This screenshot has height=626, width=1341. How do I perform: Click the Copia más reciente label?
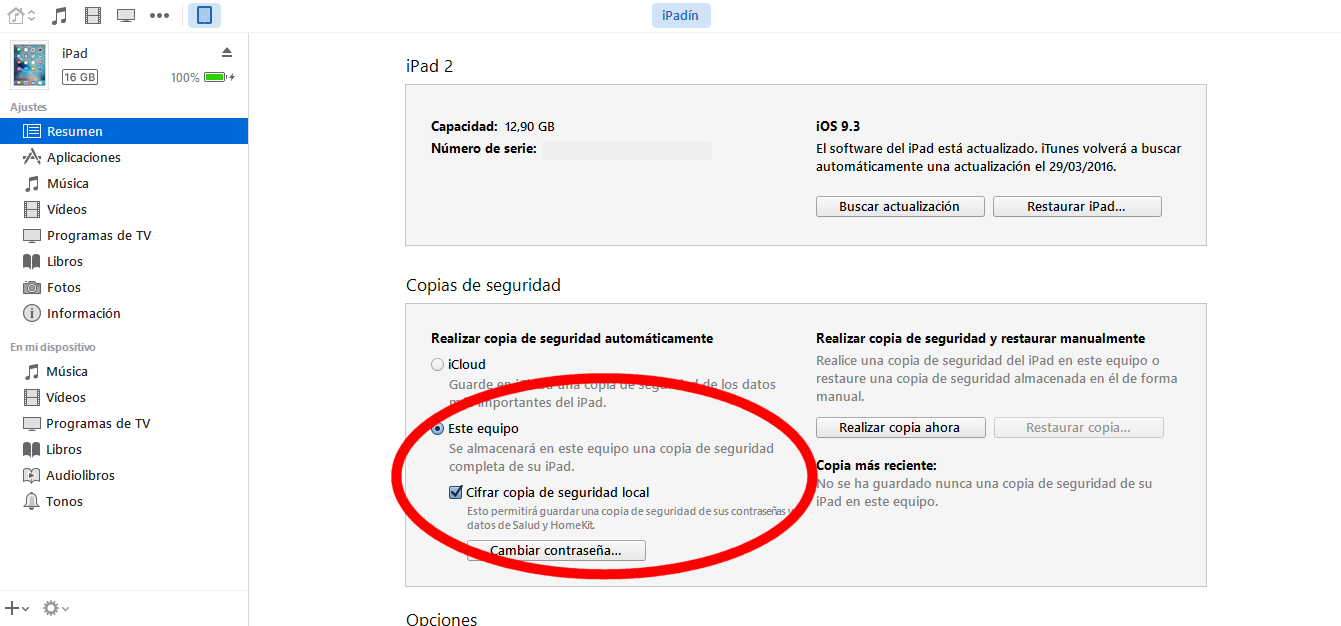pos(876,466)
